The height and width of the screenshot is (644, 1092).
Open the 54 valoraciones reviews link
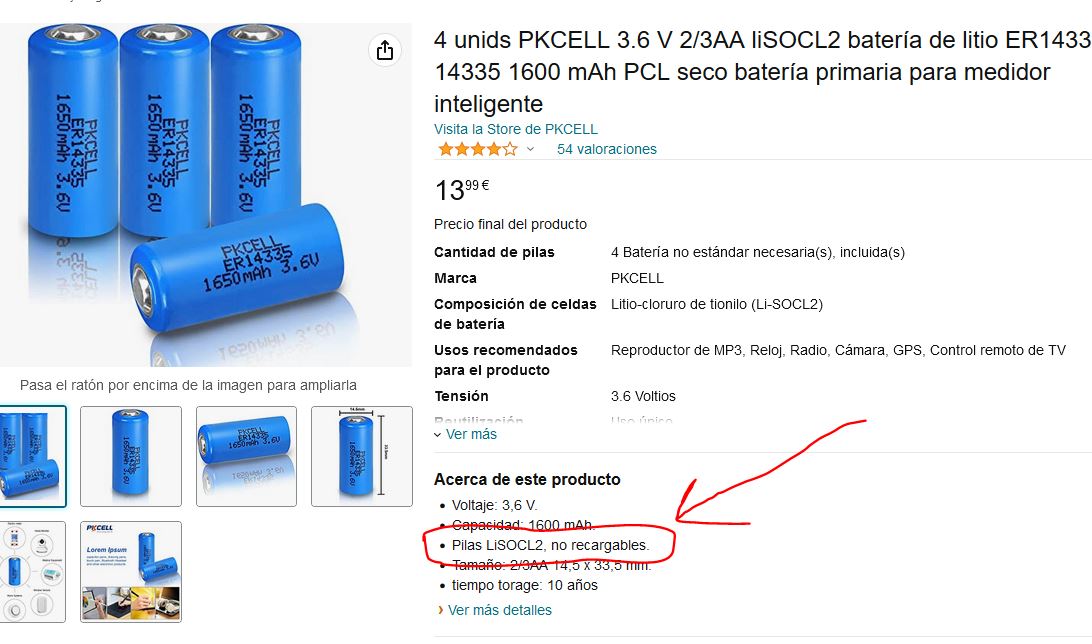click(x=607, y=149)
